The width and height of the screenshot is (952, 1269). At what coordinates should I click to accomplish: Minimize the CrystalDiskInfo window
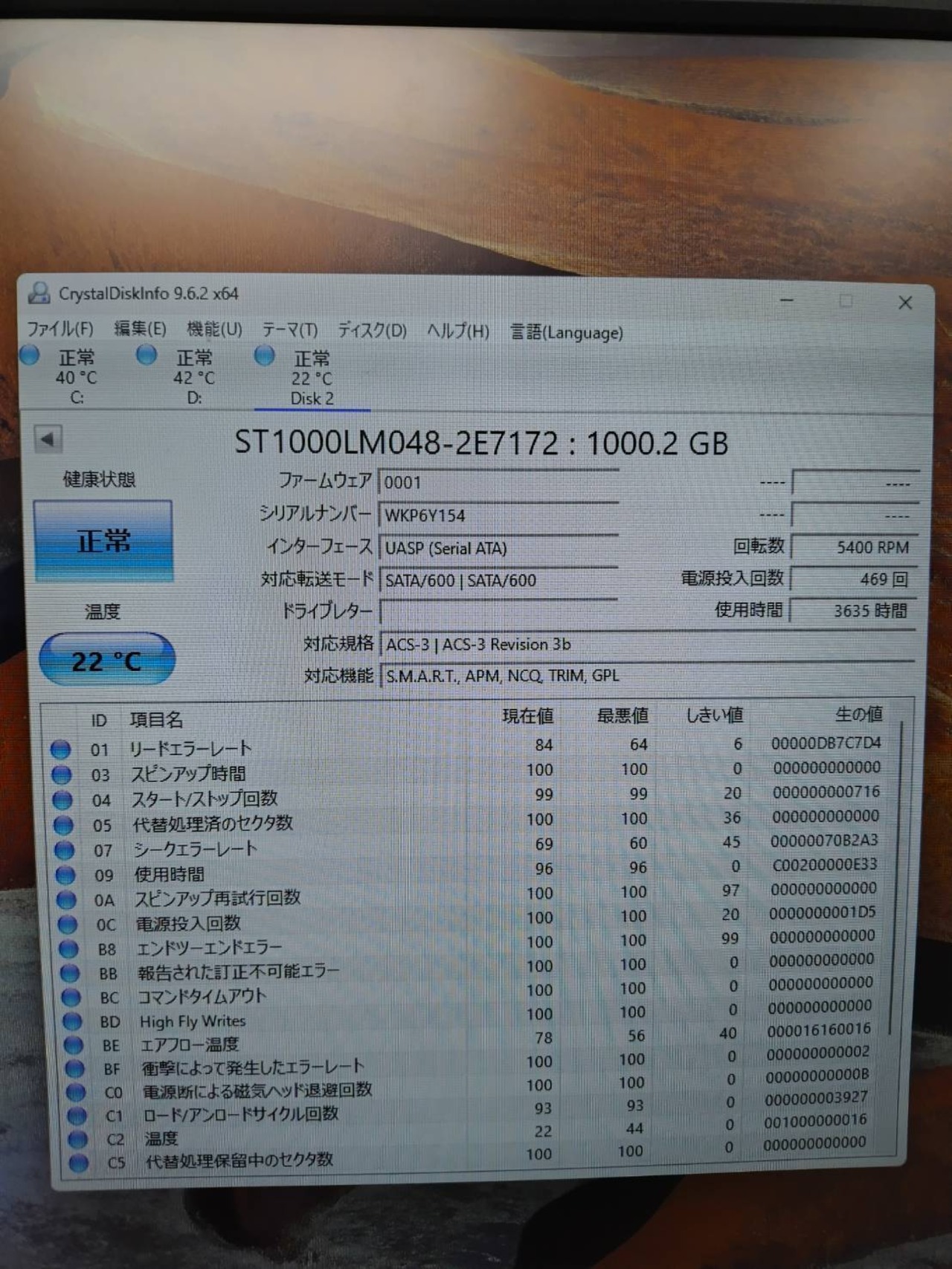[x=787, y=301]
